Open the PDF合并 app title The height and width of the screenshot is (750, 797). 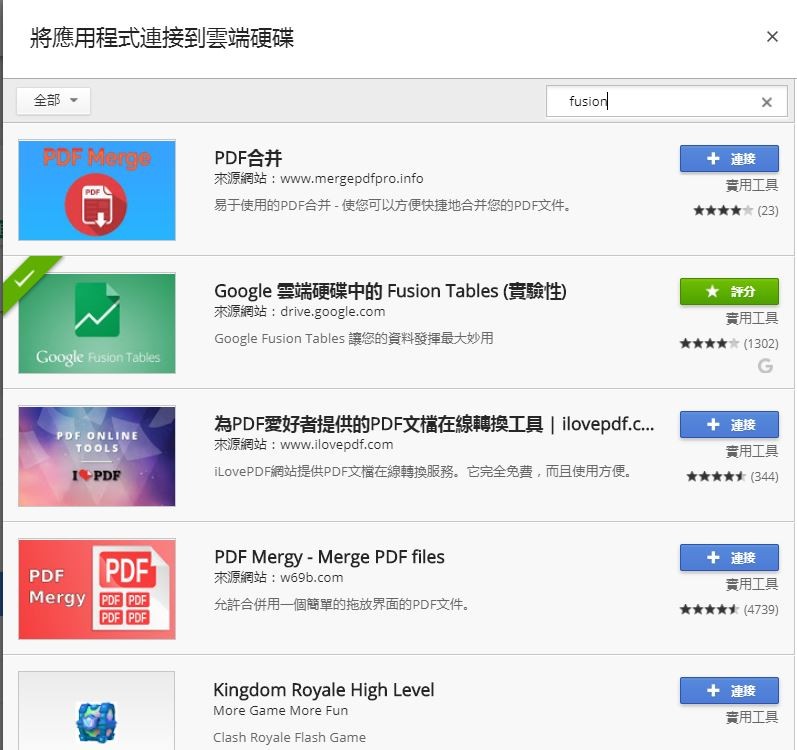[248, 158]
